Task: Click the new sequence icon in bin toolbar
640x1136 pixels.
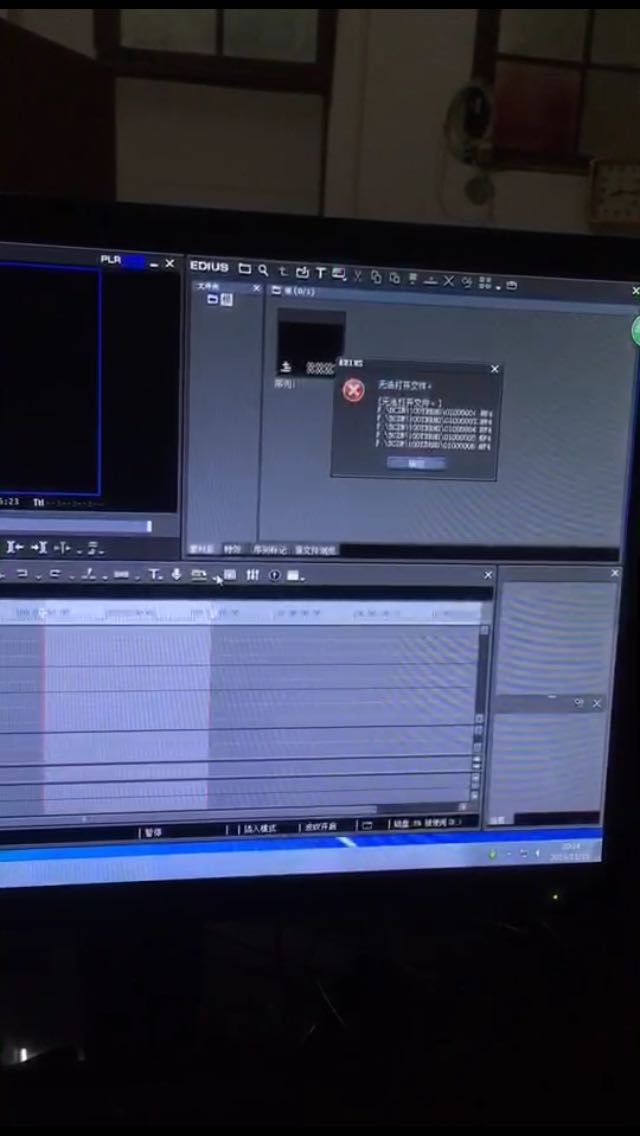Action: (339, 274)
